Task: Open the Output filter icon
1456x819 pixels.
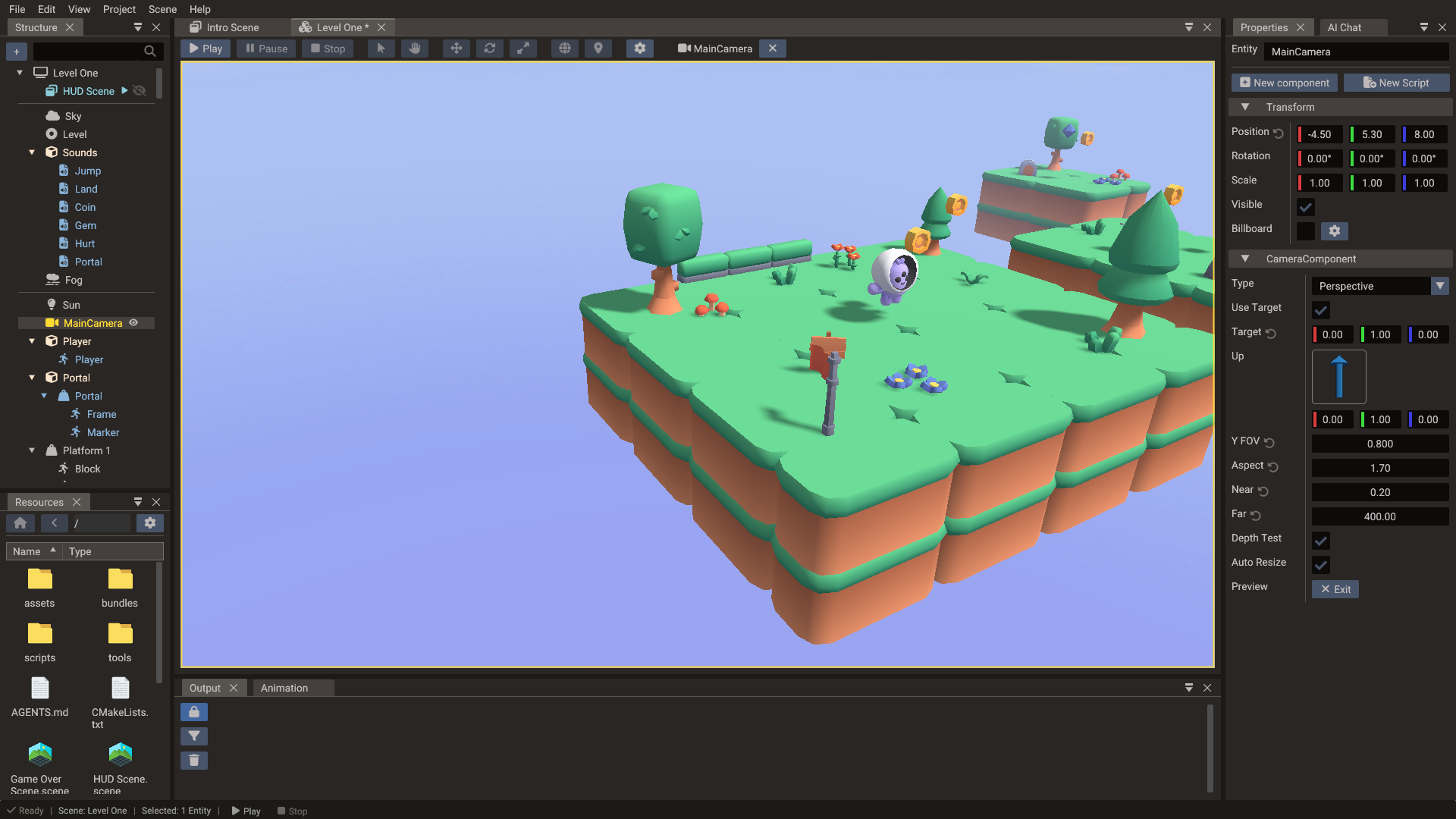Action: 194,736
